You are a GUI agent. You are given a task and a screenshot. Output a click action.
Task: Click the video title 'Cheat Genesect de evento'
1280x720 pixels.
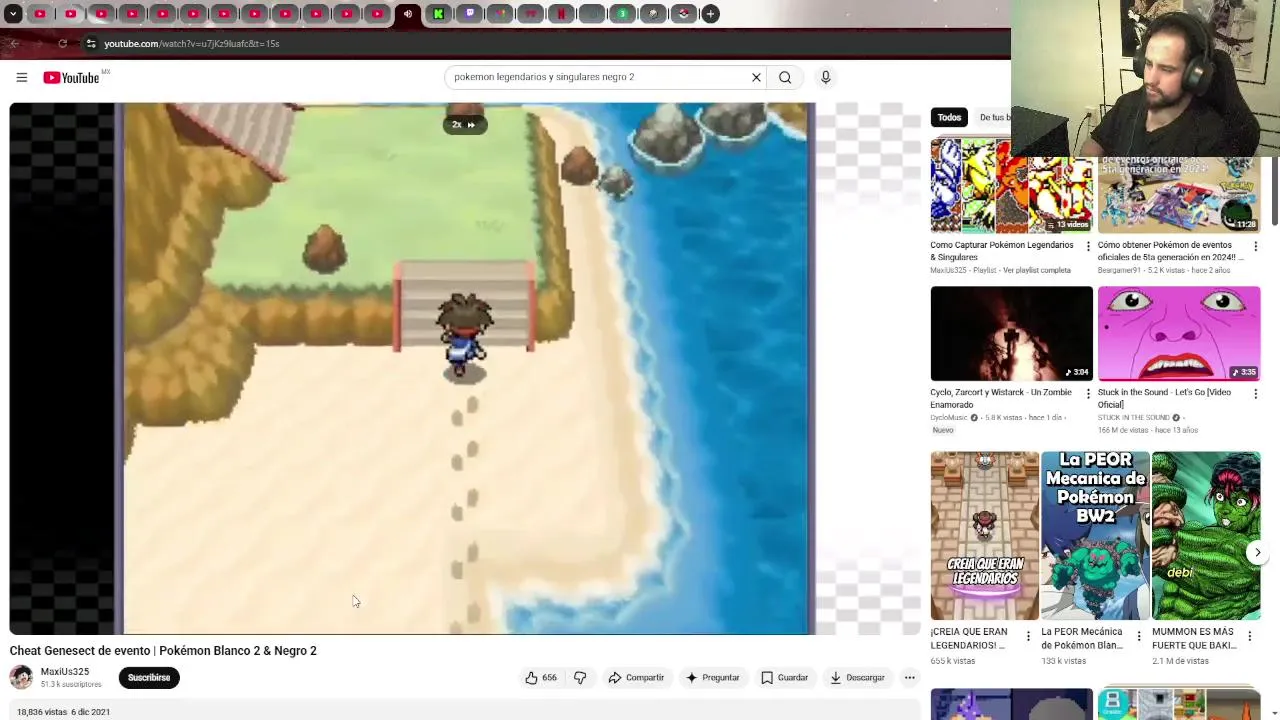pyautogui.click(x=163, y=651)
